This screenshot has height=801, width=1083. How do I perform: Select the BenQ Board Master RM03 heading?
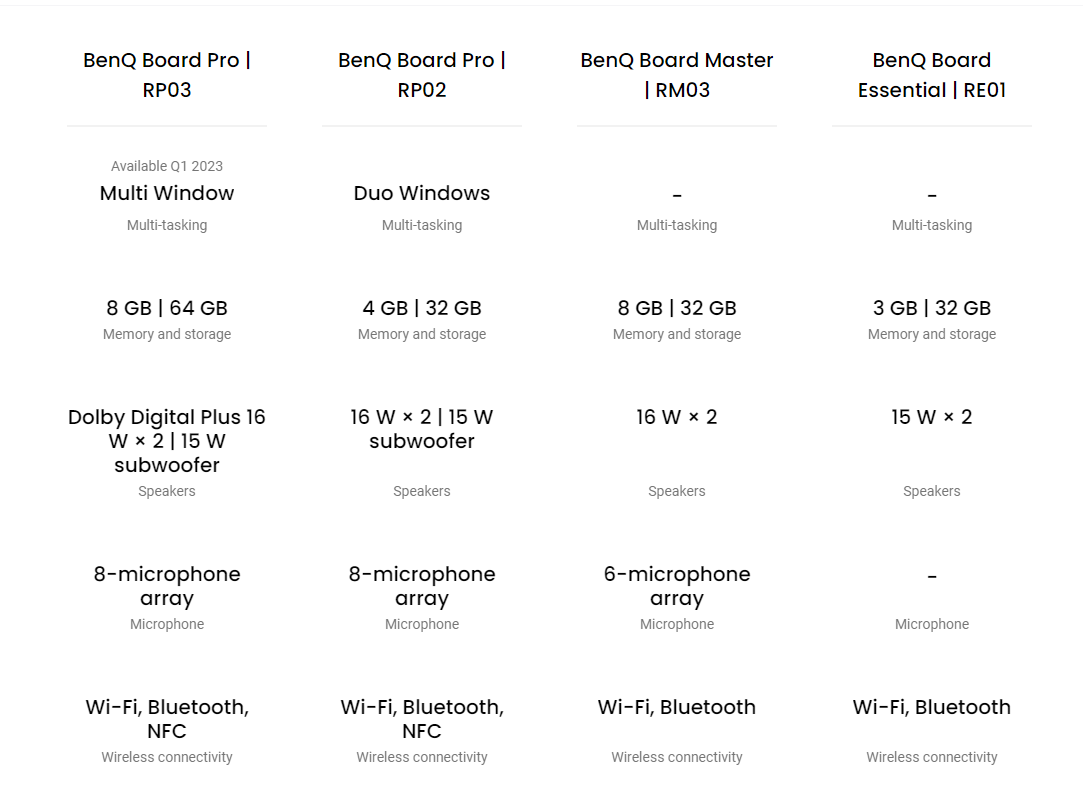coord(677,75)
